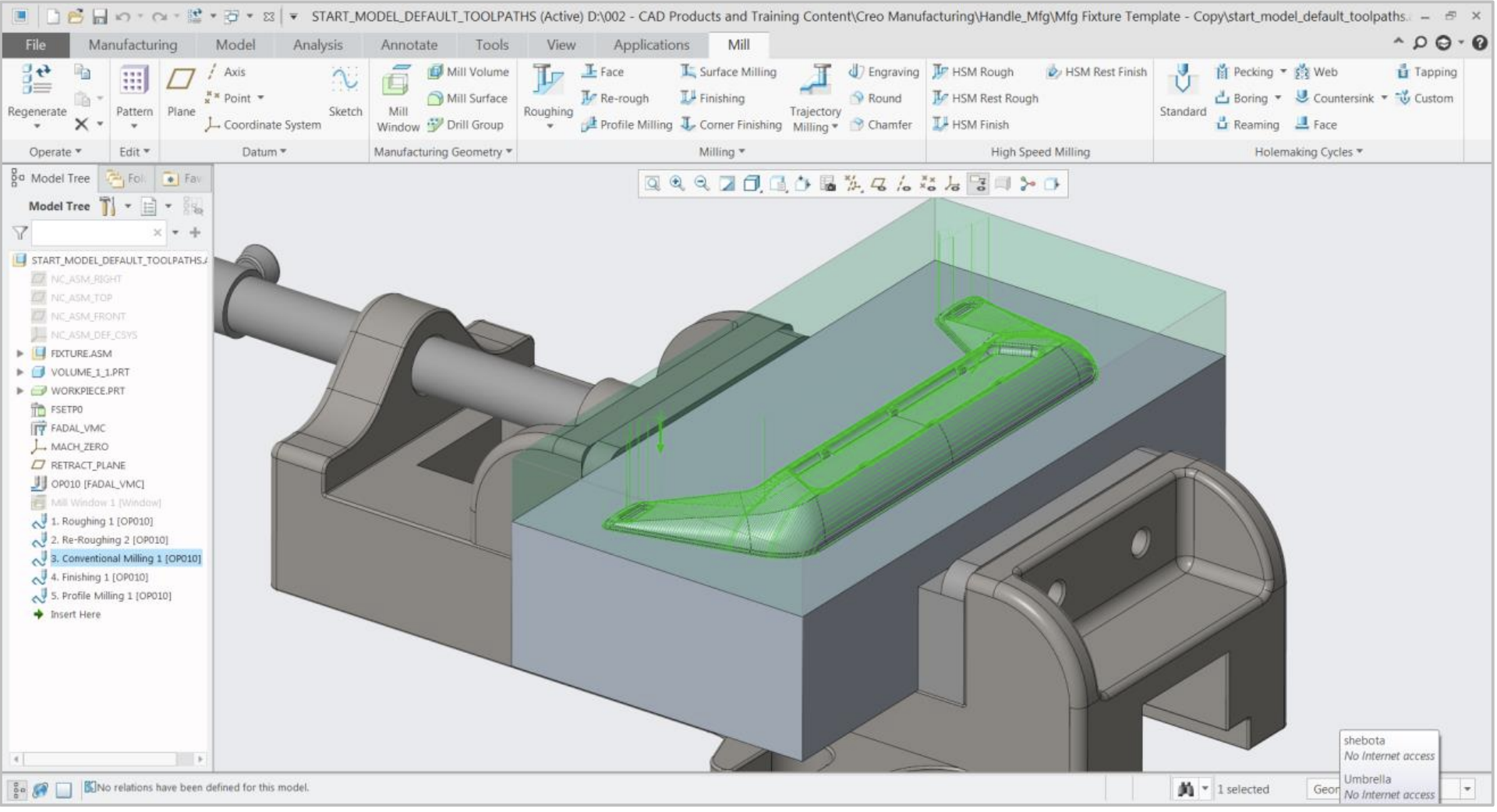The height and width of the screenshot is (812, 1497).
Task: Select HSM Rough
Action: 973,72
